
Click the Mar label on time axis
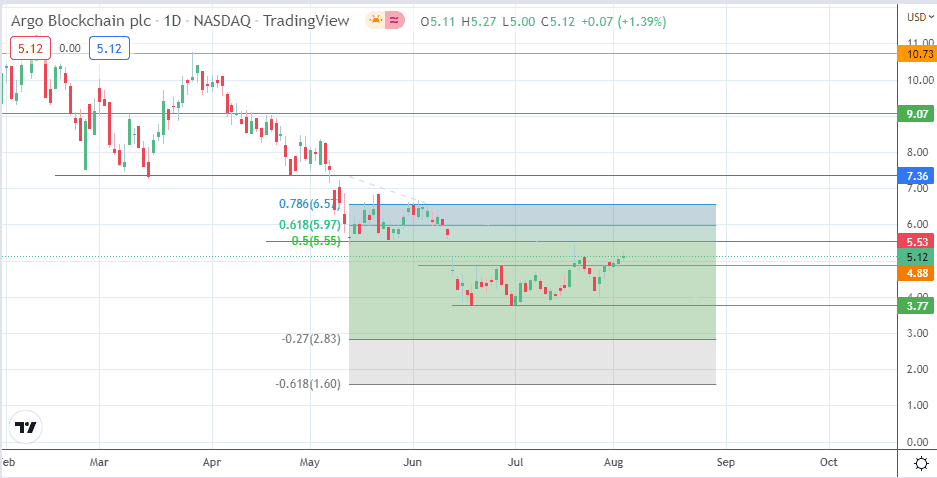99,462
